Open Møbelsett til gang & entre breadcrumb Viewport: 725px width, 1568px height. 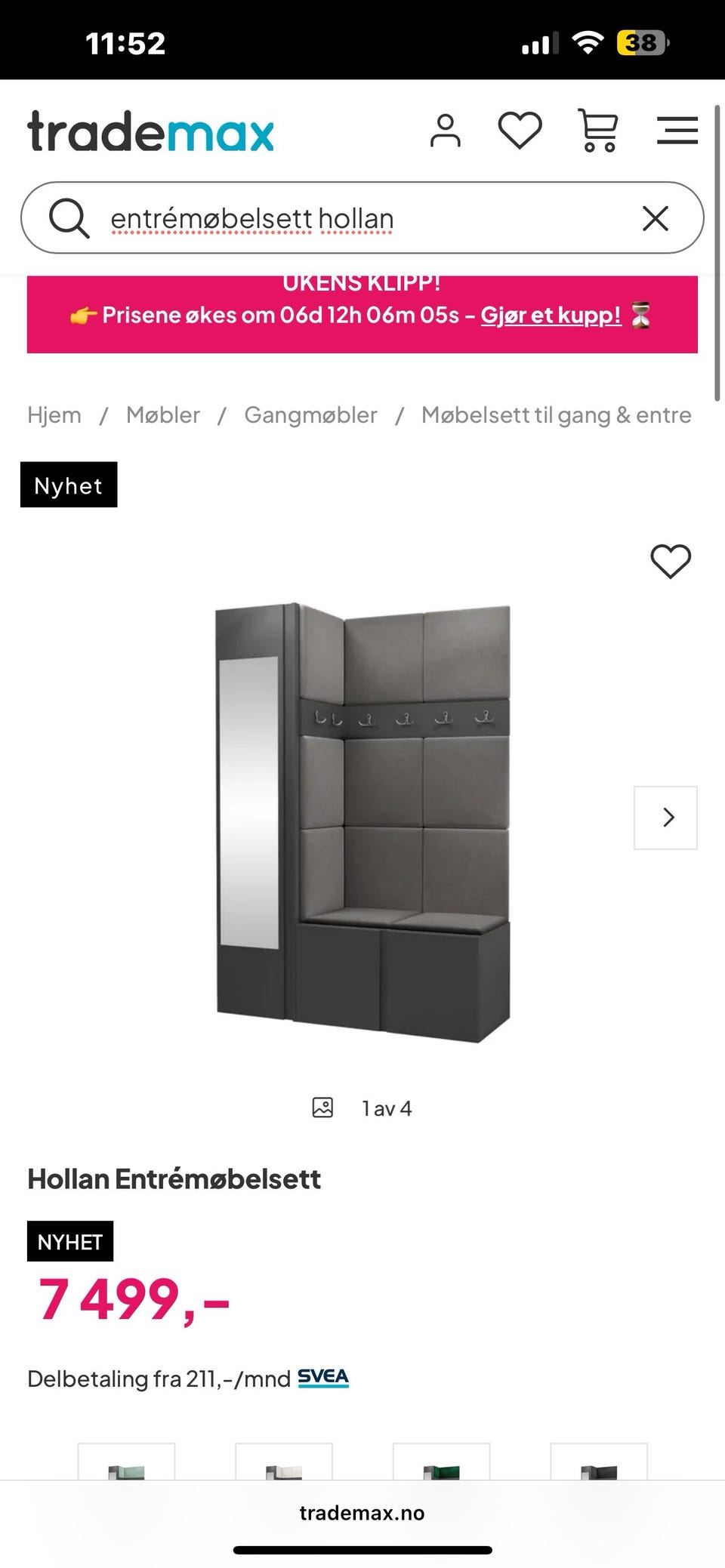coord(556,415)
